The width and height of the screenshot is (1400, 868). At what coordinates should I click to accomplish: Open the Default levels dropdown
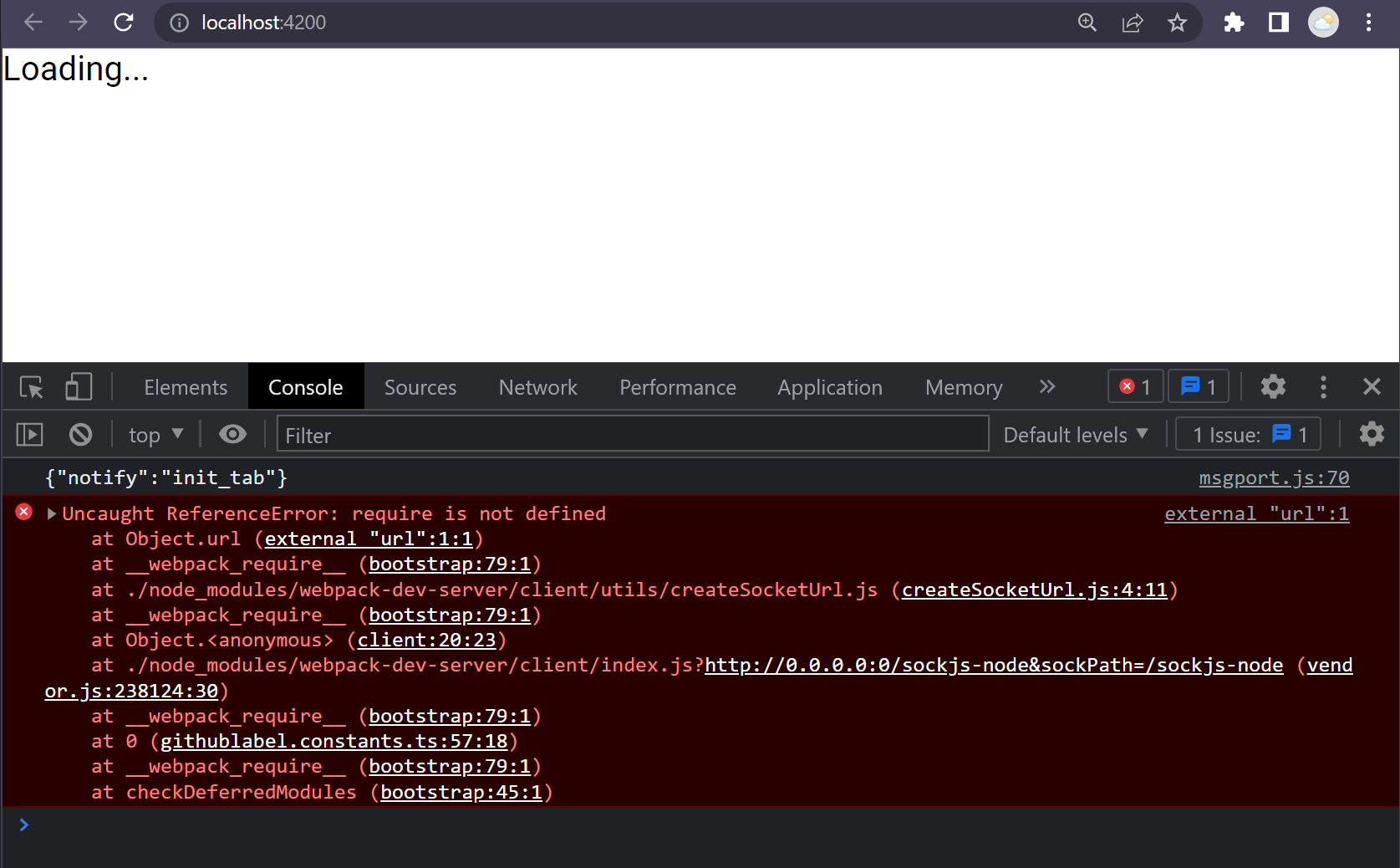coord(1076,435)
